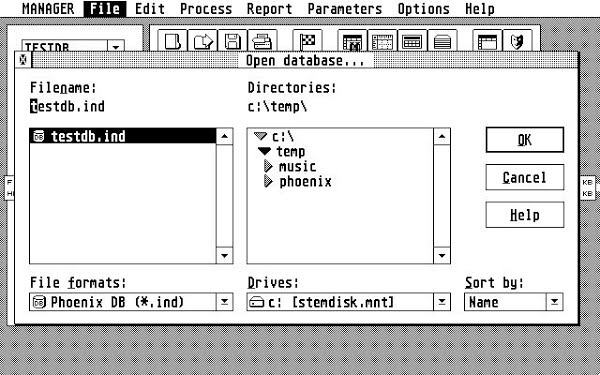The width and height of the screenshot is (600, 375).
Task: Click up arrow of directory list scrollbar
Action: 442,136
